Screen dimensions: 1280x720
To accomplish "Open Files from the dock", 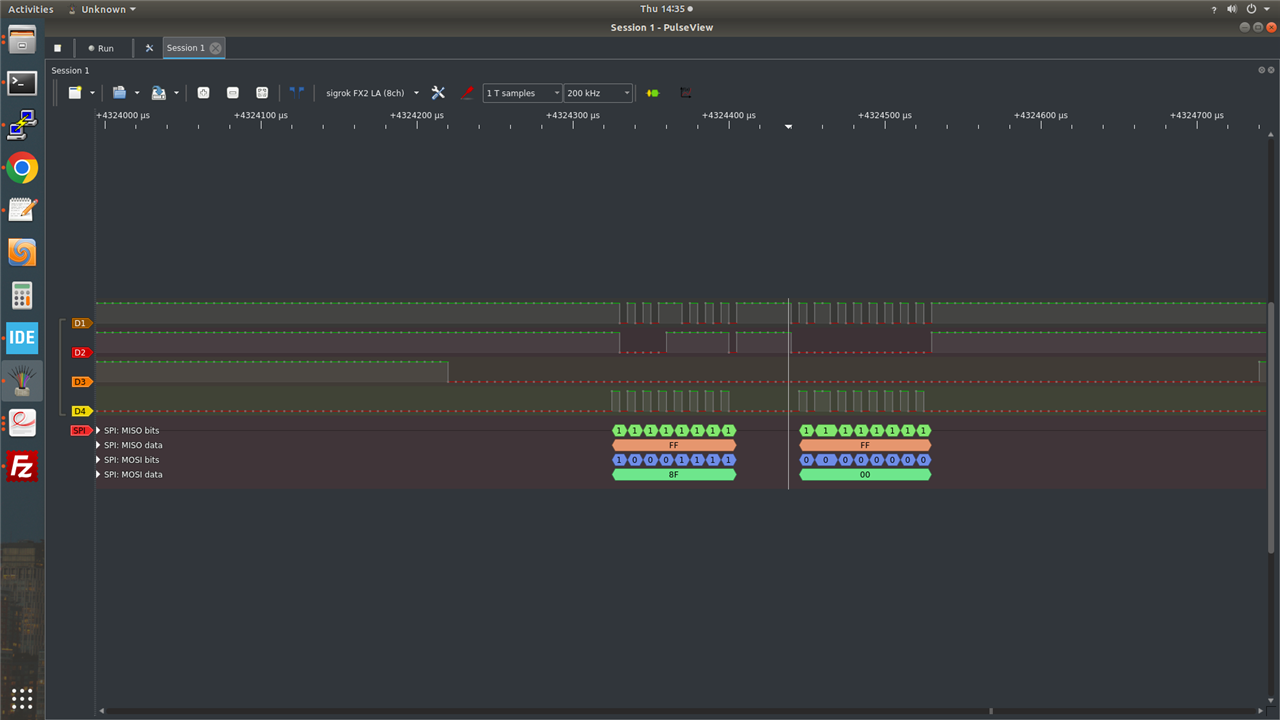I will point(22,41).
